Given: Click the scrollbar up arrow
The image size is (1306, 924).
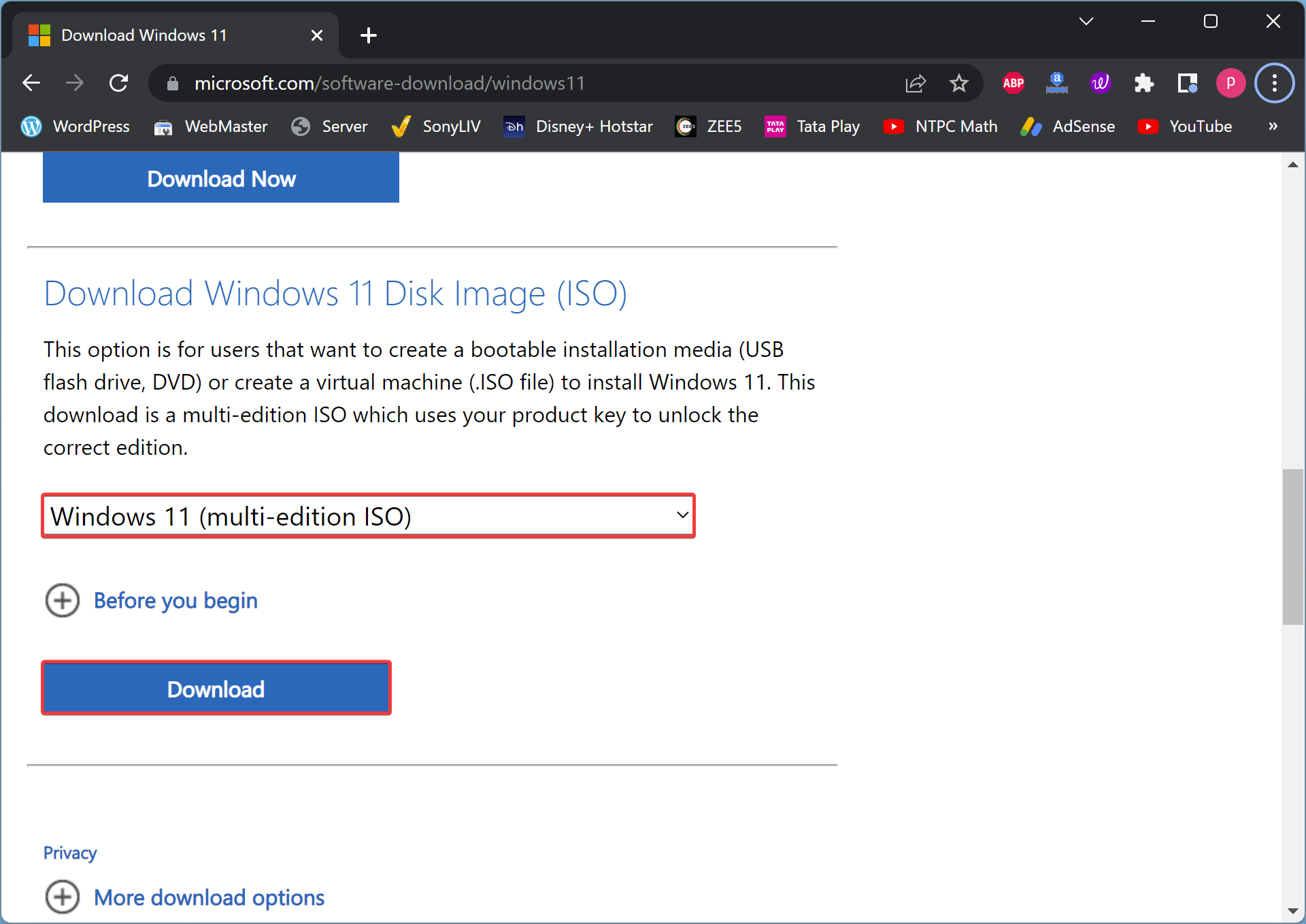Looking at the screenshot, I should click(1292, 165).
